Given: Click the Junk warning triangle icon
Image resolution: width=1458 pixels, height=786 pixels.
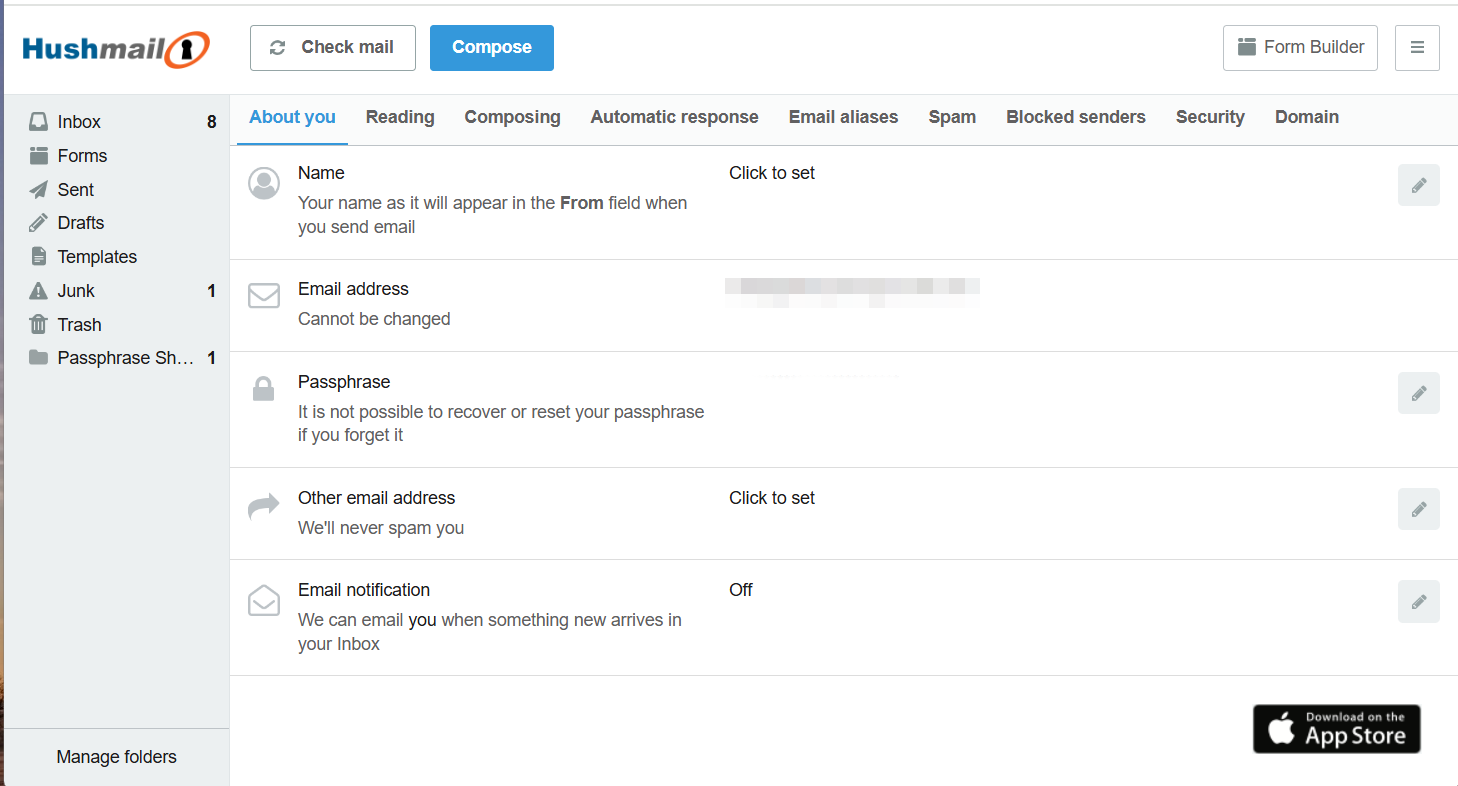Looking at the screenshot, I should point(38,291).
